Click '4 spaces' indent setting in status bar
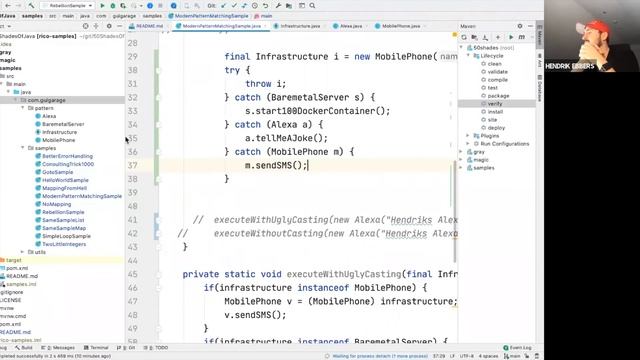 [x=488, y=356]
